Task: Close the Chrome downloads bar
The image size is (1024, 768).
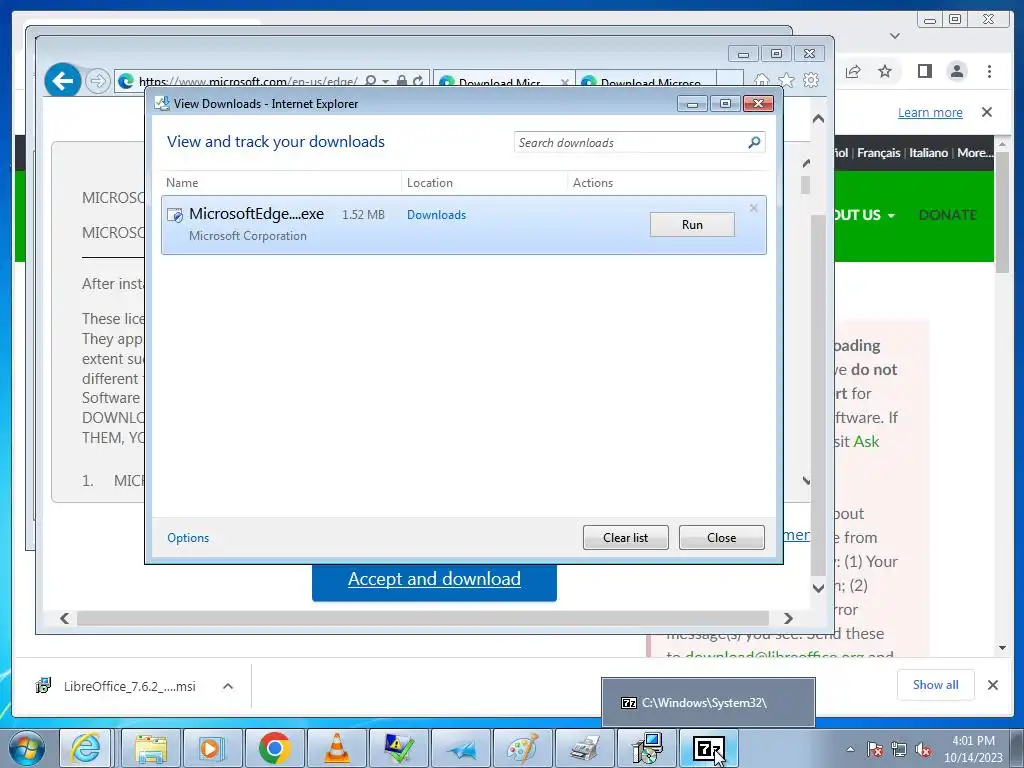Action: (993, 685)
